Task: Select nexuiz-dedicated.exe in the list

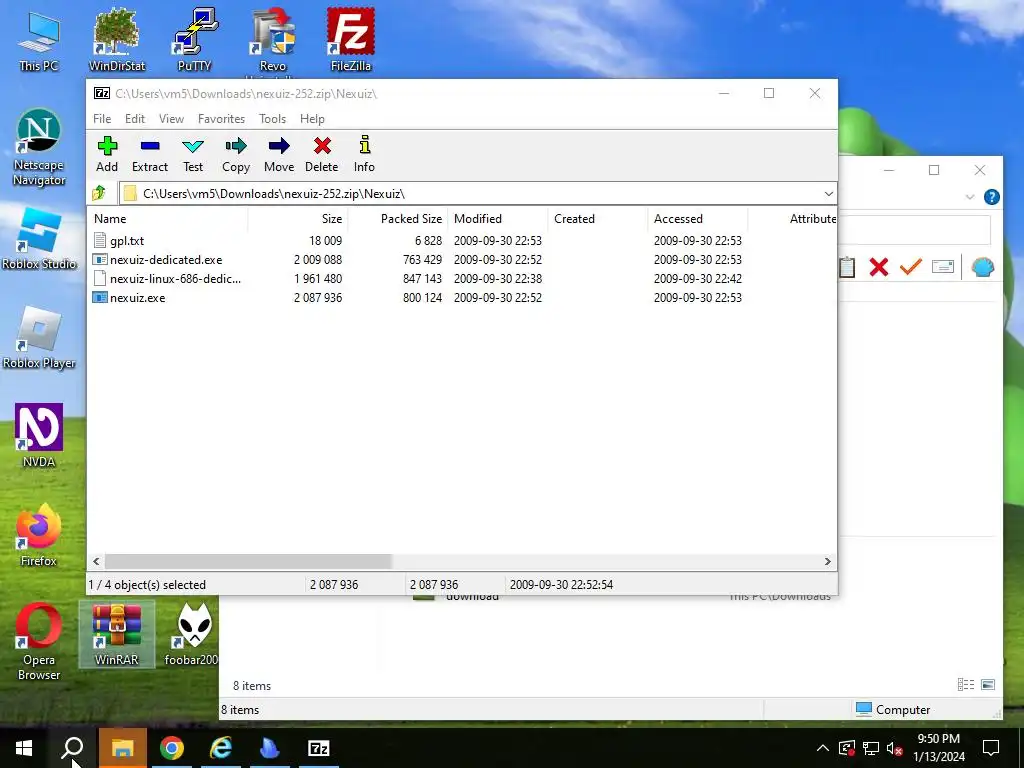Action: click(x=166, y=259)
